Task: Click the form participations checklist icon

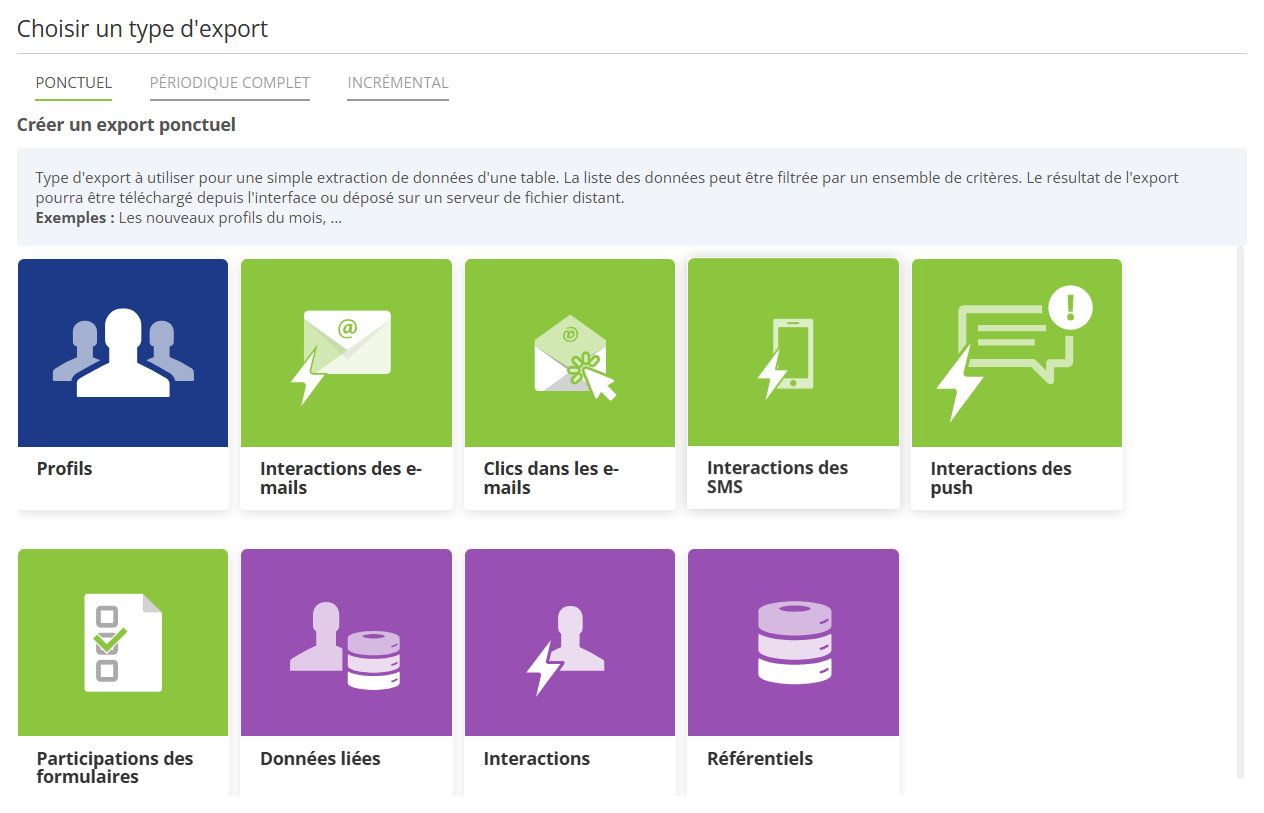Action: 123,642
